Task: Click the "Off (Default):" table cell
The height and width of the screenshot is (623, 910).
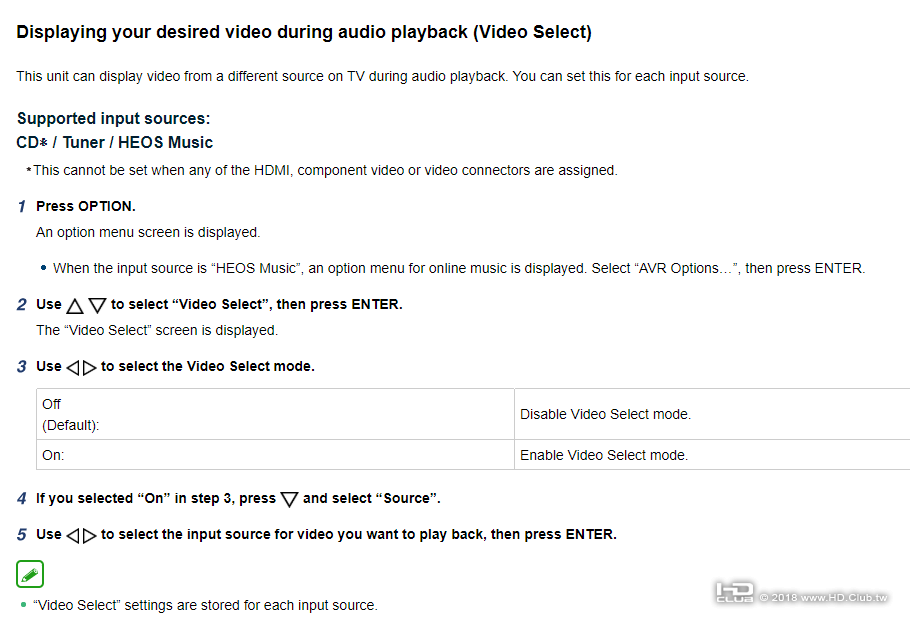Action: (x=275, y=414)
